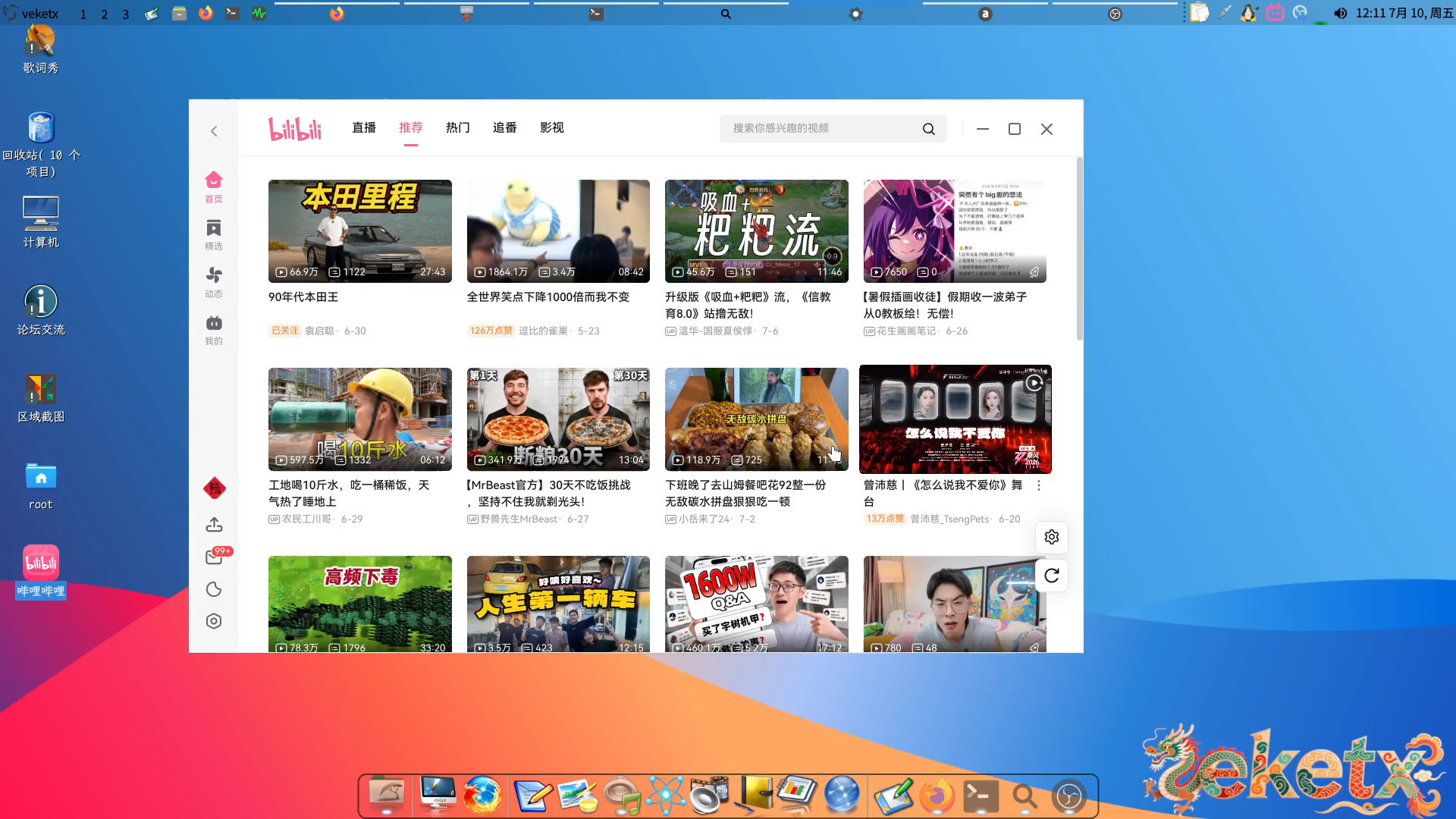Viewport: 1456px width, 819px height.
Task: Open the 高频下毒 video thumbnail
Action: coord(360,604)
